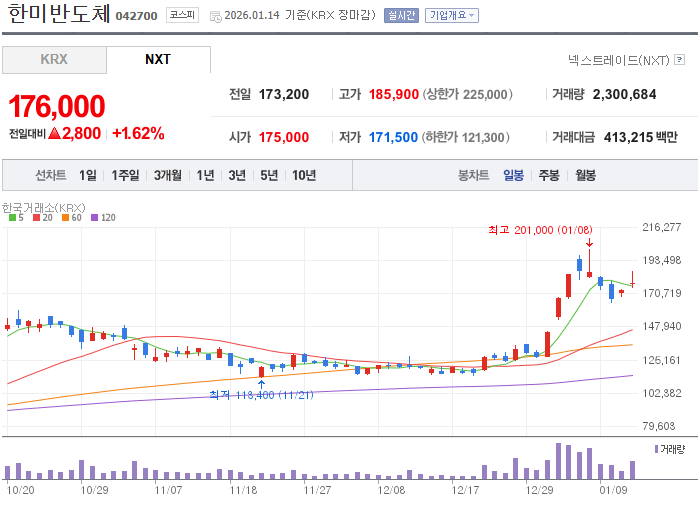Show the 10년 line chart

click(x=304, y=175)
